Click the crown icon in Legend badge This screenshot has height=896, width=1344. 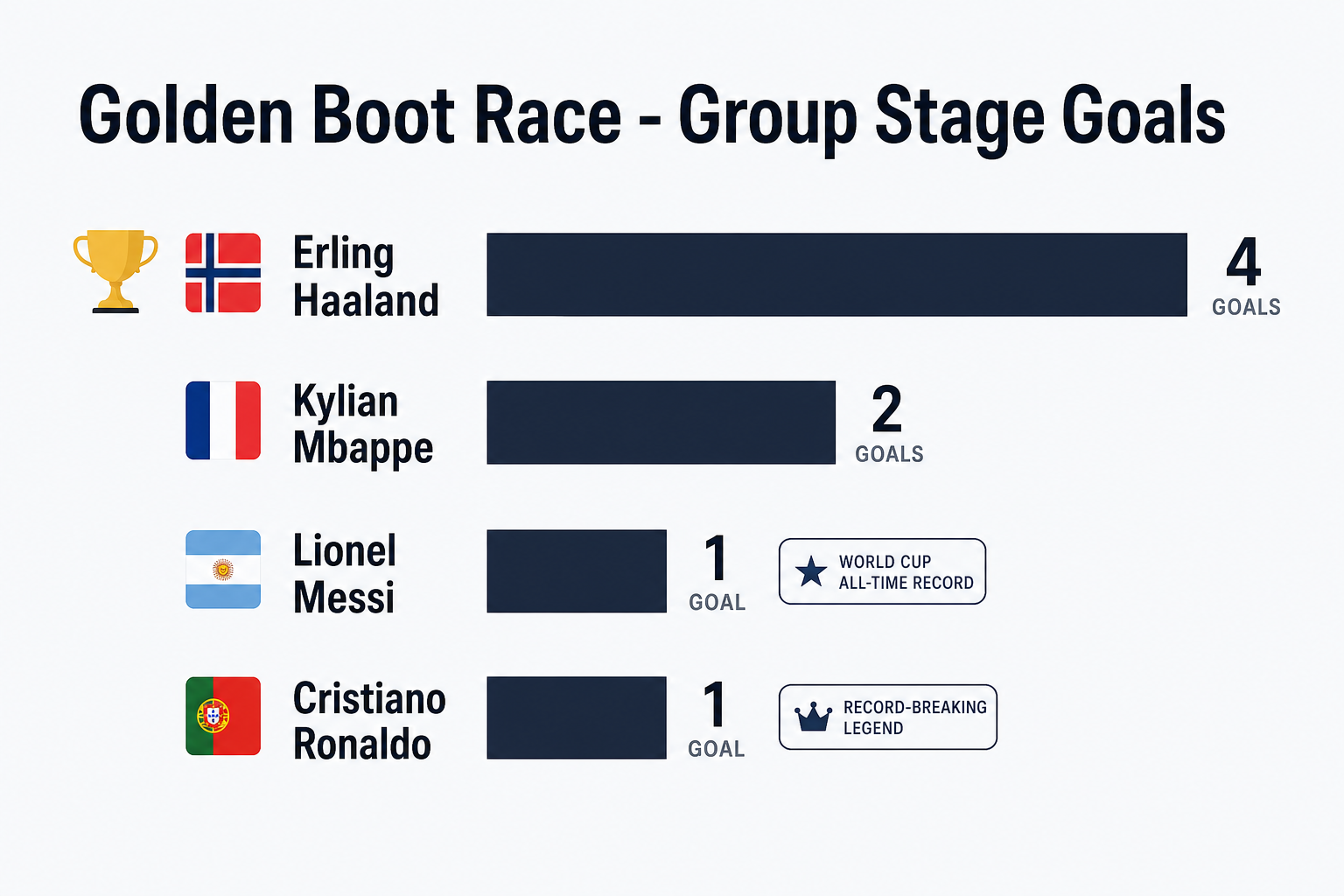tap(813, 717)
